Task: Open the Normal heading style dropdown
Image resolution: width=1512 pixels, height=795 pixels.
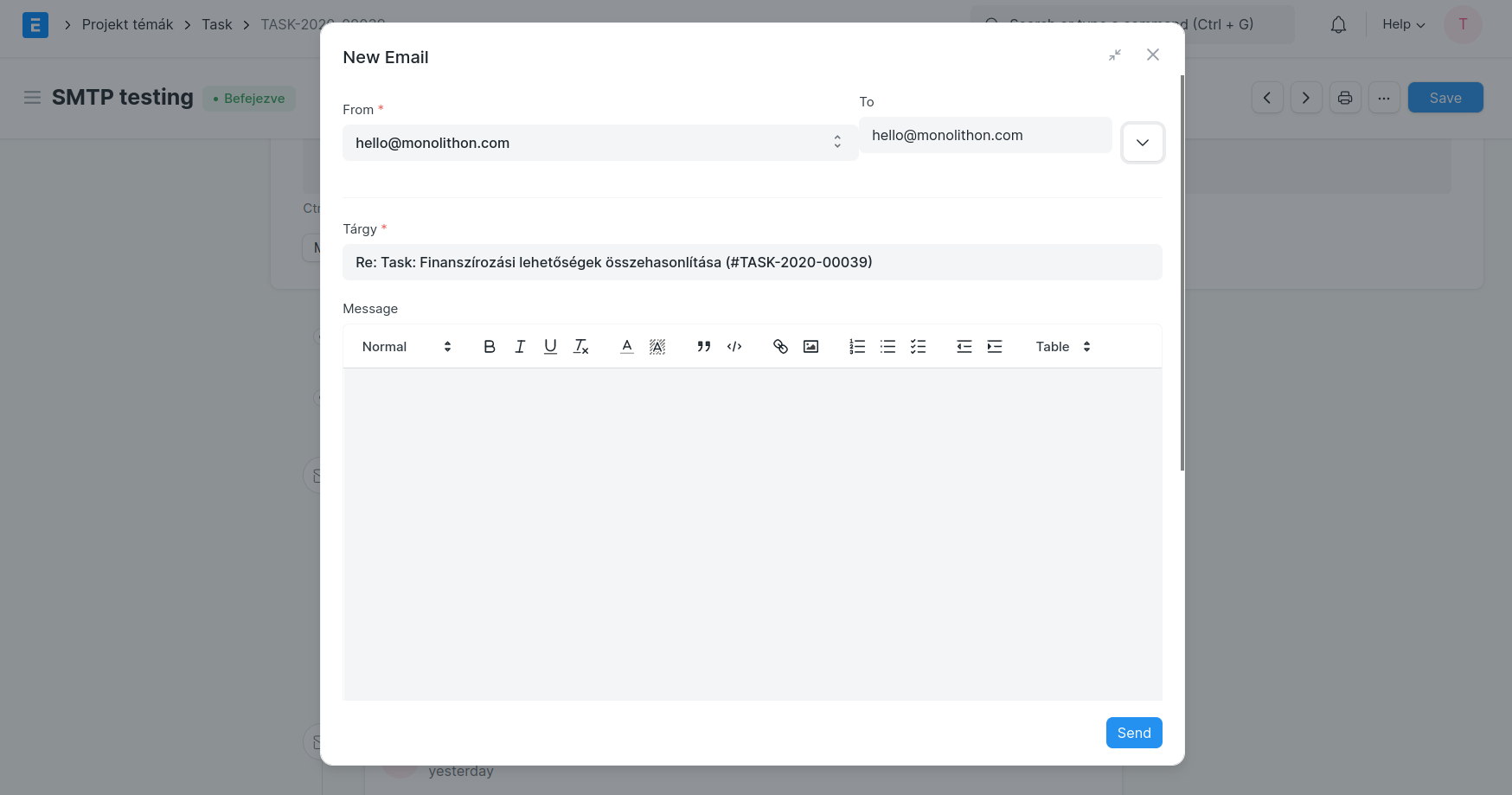Action: [x=406, y=347]
